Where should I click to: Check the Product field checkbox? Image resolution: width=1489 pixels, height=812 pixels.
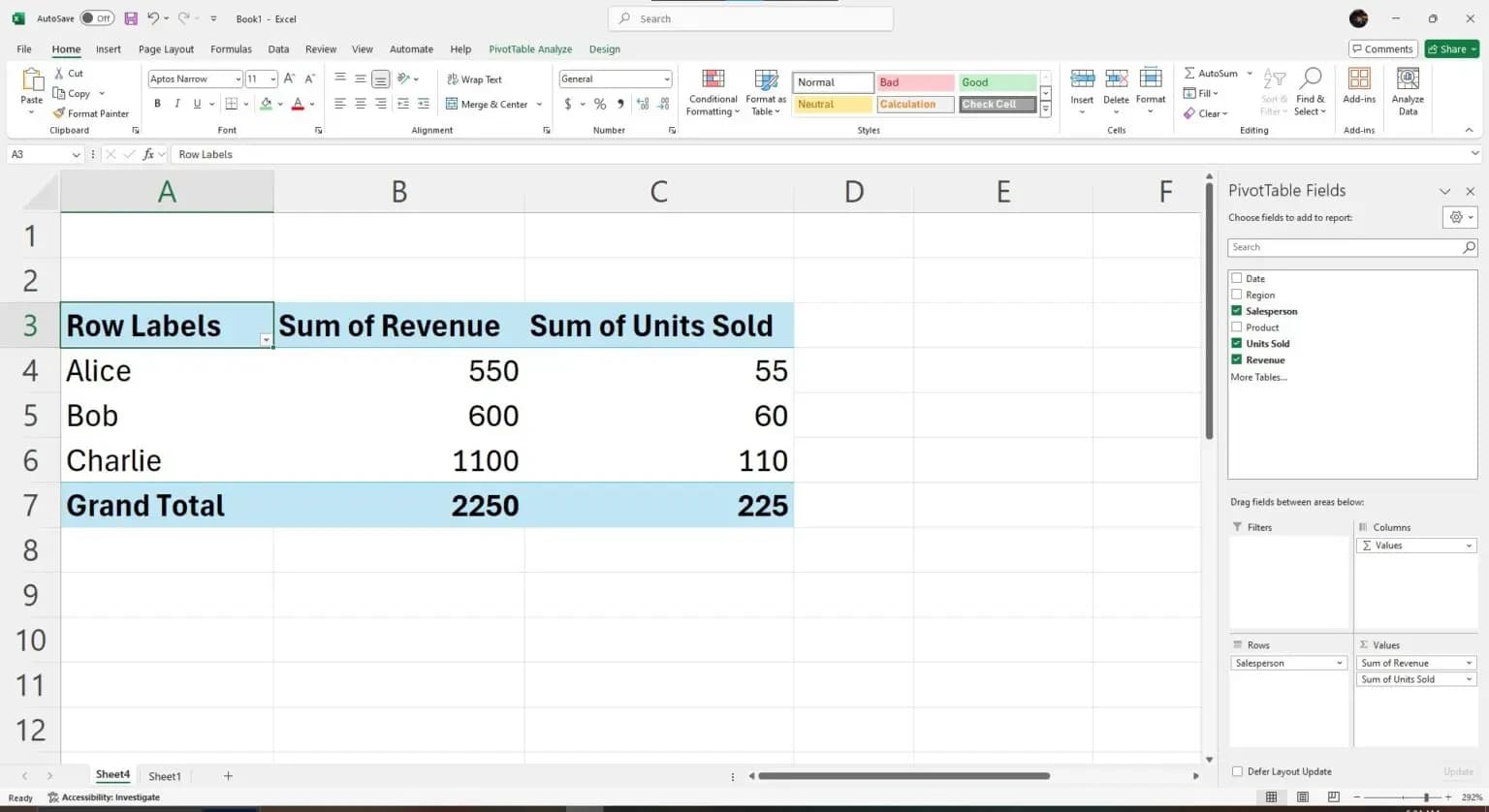(x=1237, y=328)
